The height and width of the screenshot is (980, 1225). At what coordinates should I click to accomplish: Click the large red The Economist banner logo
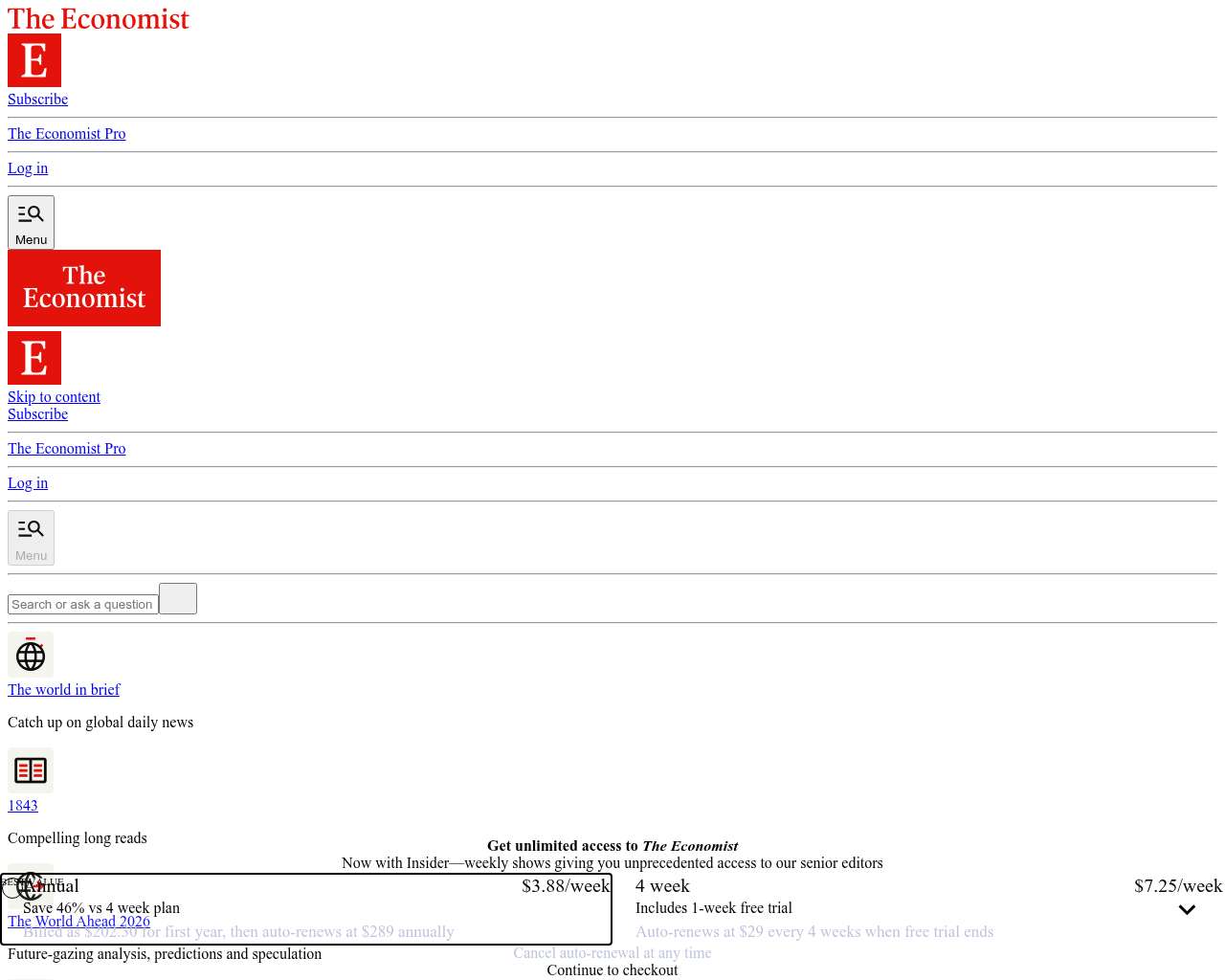pyautogui.click(x=84, y=288)
